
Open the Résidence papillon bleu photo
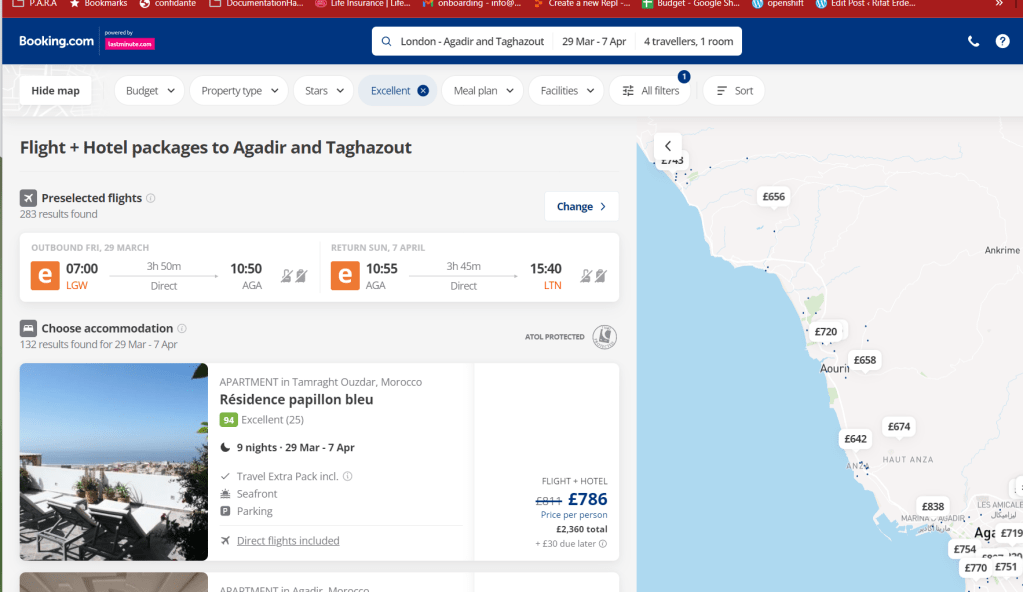tap(114, 461)
